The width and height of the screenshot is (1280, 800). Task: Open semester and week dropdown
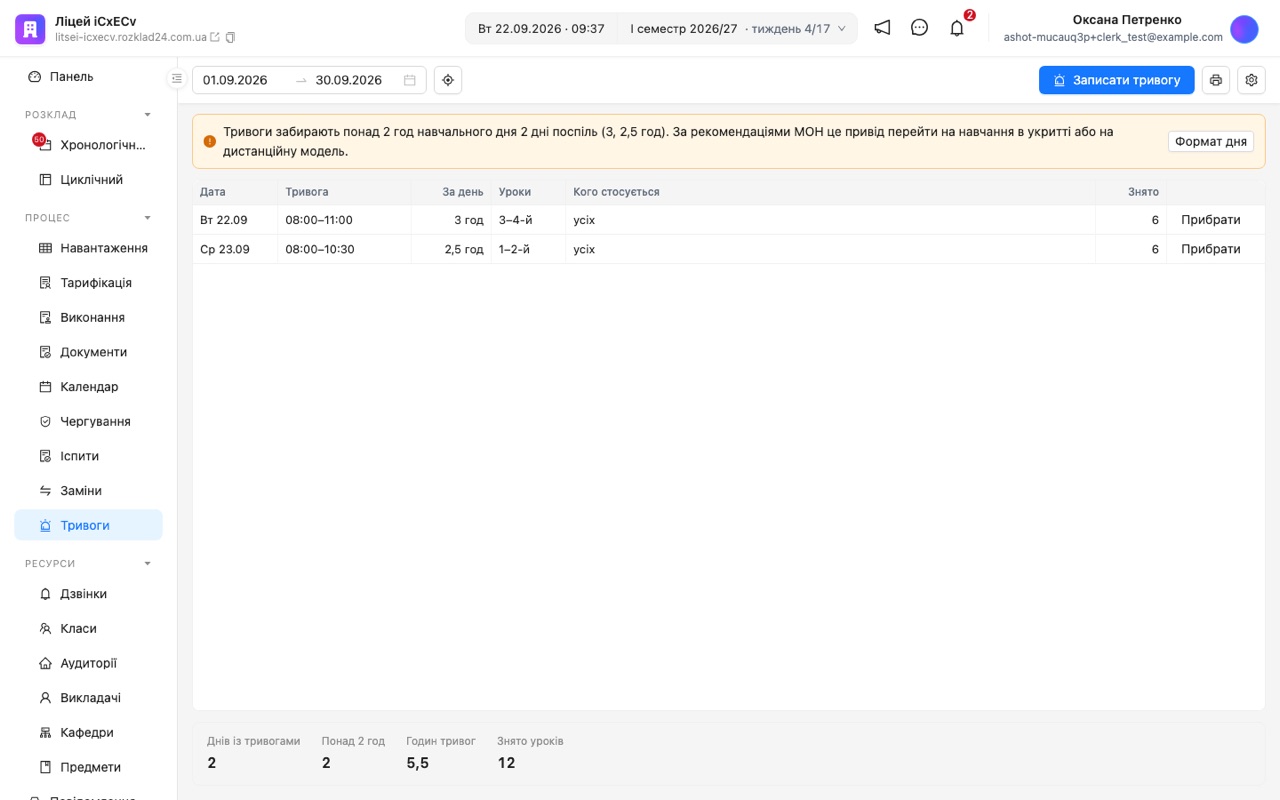[x=738, y=29]
